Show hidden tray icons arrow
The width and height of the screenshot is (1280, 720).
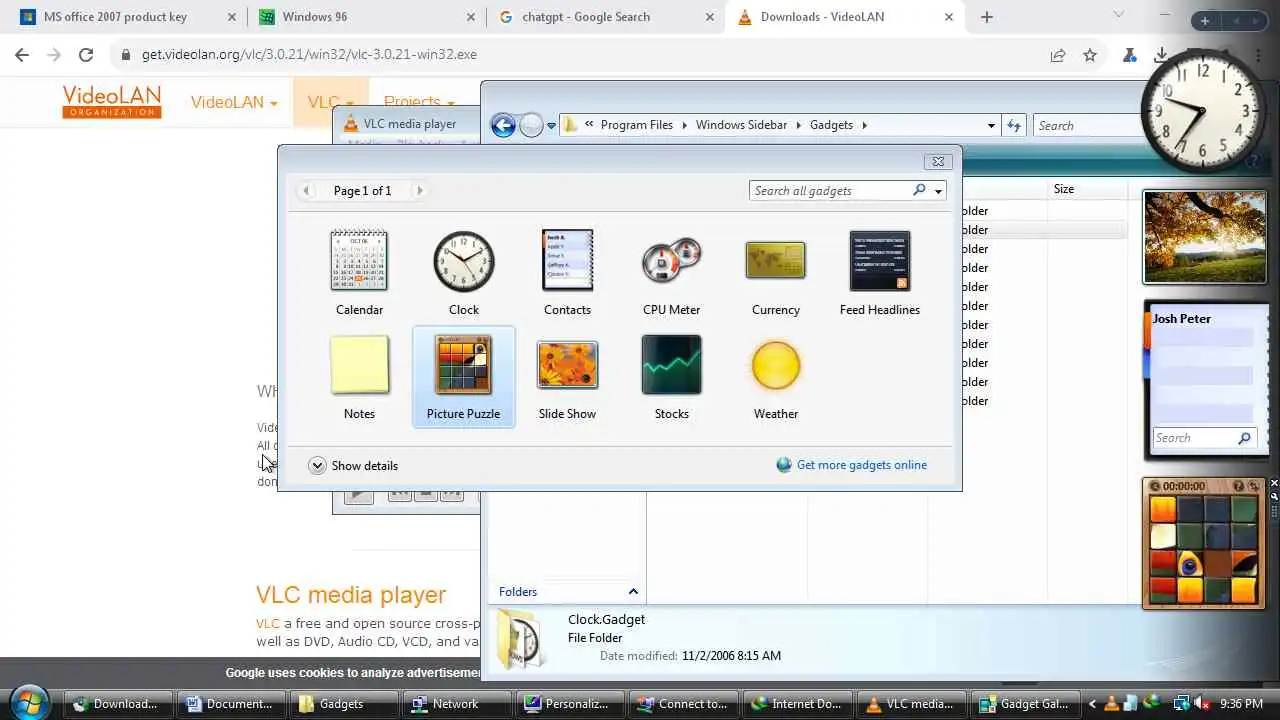tap(1092, 704)
